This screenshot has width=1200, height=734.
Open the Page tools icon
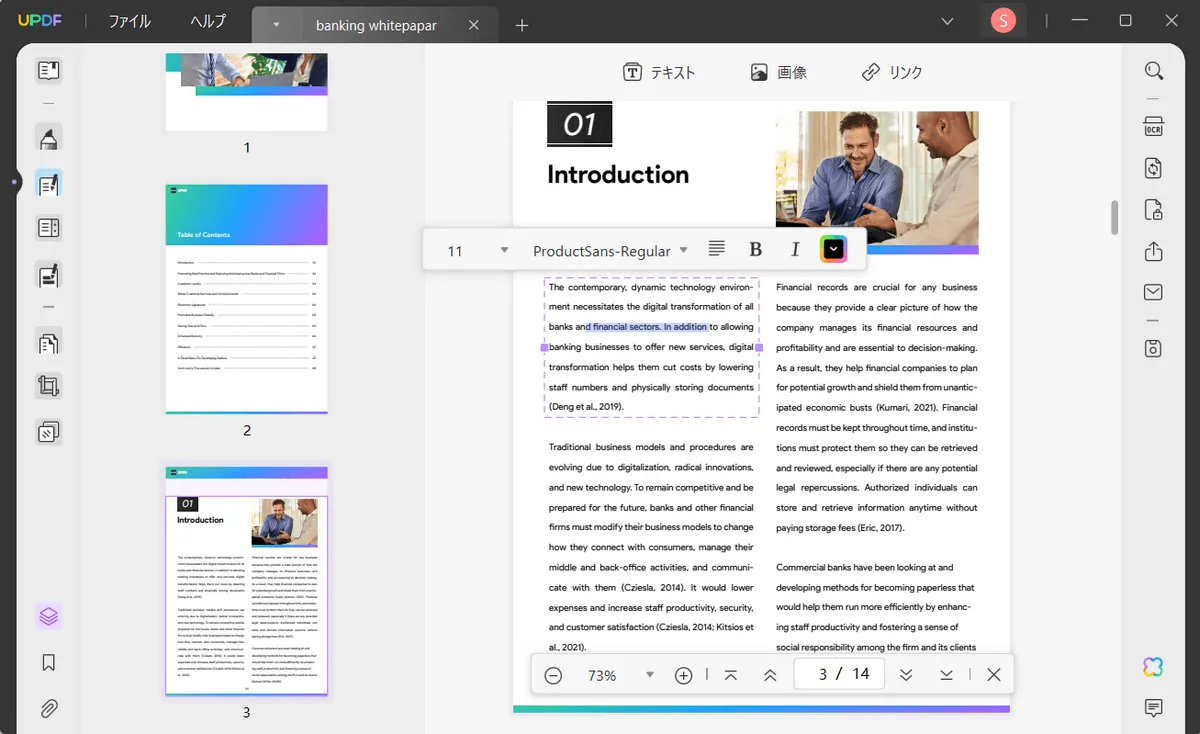point(48,342)
